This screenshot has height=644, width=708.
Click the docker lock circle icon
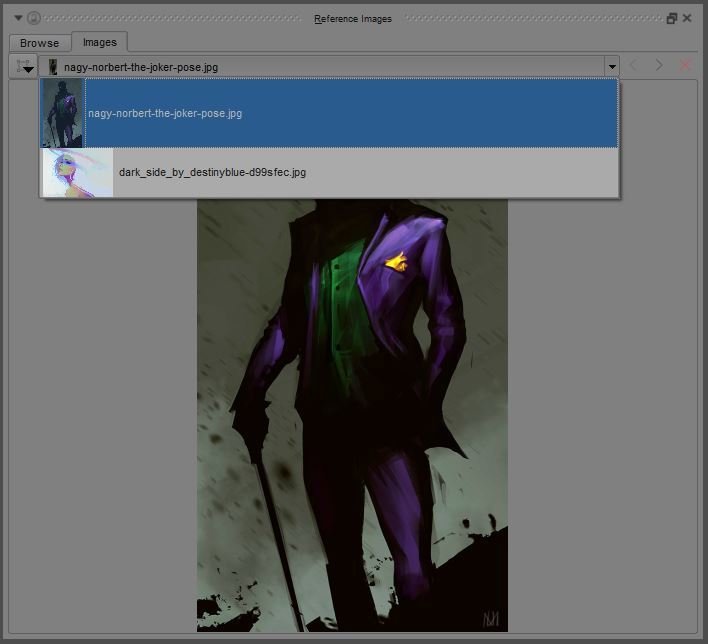coord(34,18)
